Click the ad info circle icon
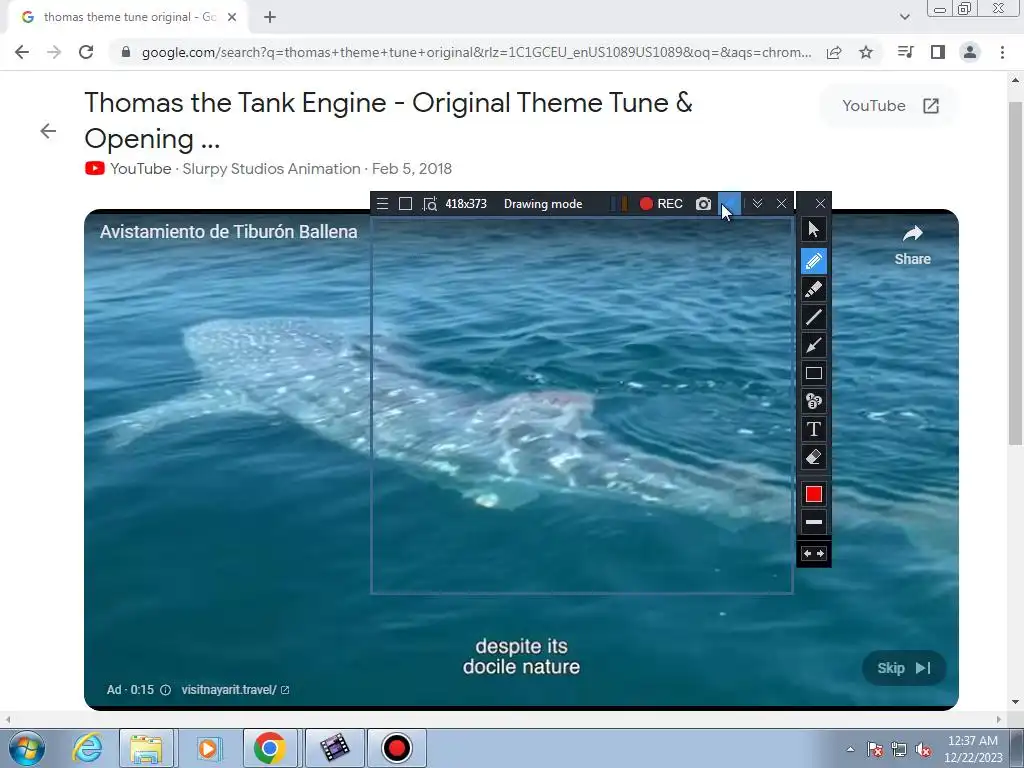Screen dimensions: 1024x768 pyautogui.click(x=166, y=690)
